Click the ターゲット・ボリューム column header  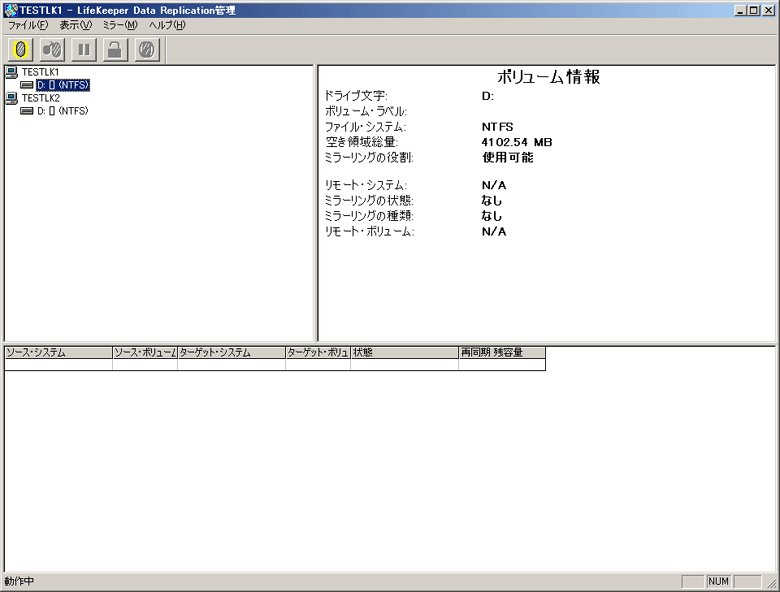[x=318, y=353]
